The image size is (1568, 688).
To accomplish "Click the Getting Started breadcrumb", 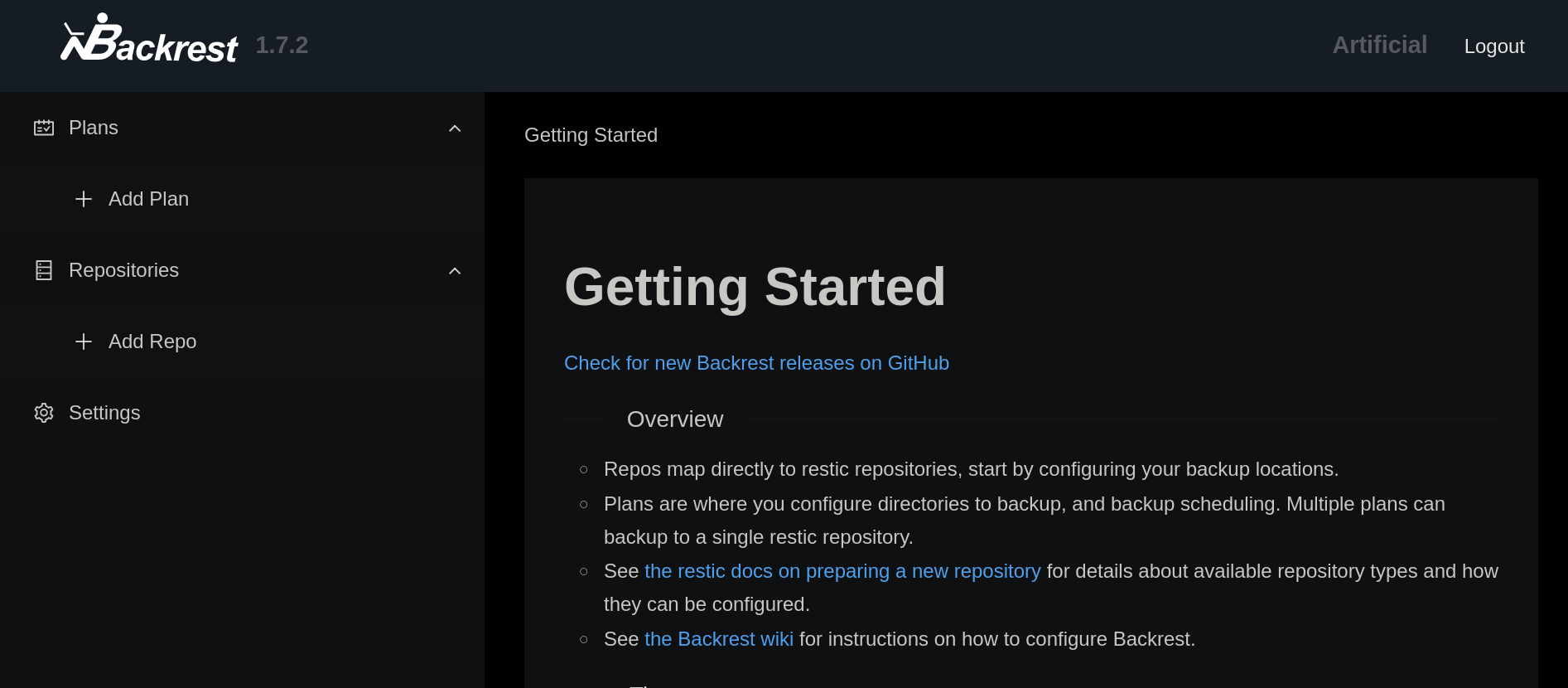I will coord(591,135).
